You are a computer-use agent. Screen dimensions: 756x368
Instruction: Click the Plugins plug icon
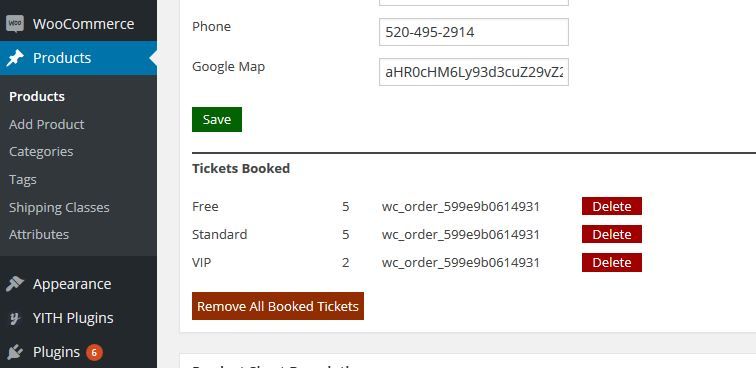tap(15, 352)
